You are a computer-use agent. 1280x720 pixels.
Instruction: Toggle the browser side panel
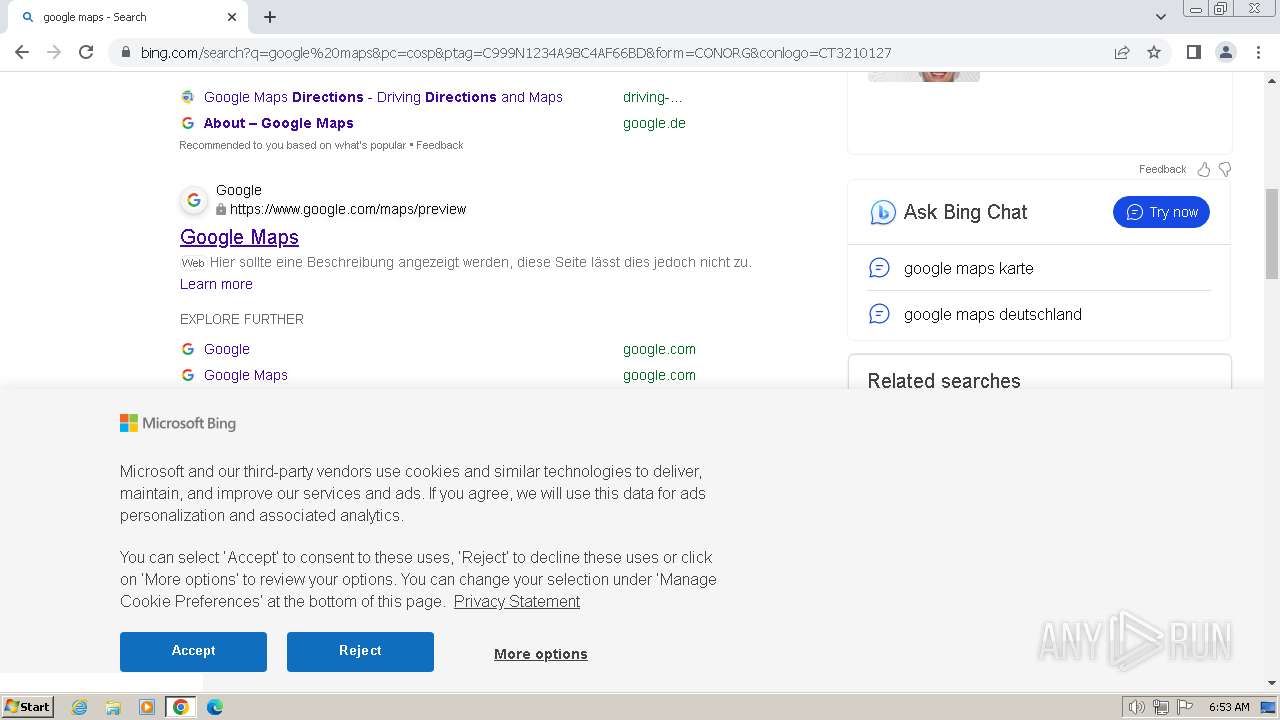pyautogui.click(x=1193, y=52)
